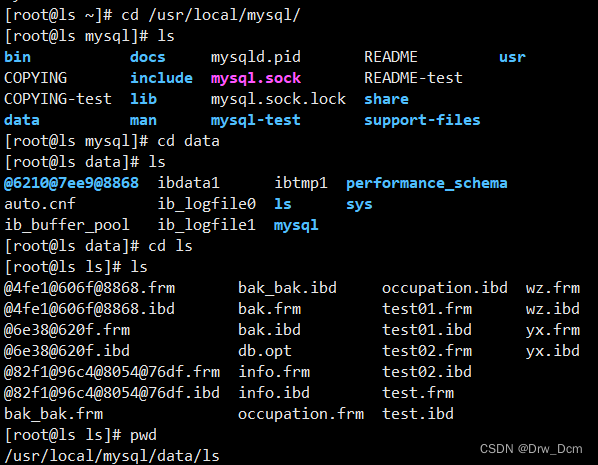The height and width of the screenshot is (465, 598).
Task: Click the /usr/local/mysql/data/ls pwd output
Action: point(112,456)
